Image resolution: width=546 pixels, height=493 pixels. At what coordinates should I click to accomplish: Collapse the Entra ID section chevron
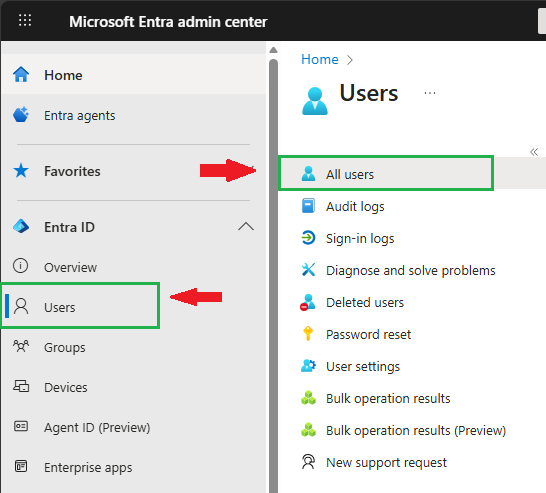pos(246,227)
